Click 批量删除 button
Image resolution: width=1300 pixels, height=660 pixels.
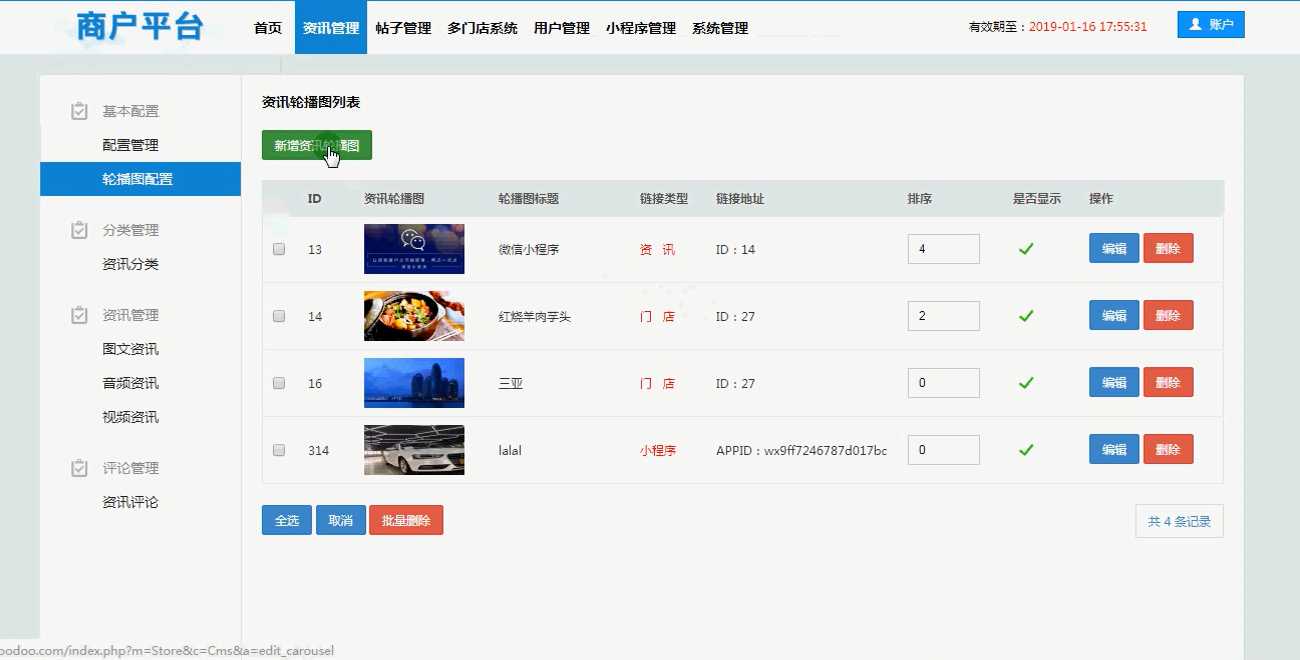[x=405, y=521]
